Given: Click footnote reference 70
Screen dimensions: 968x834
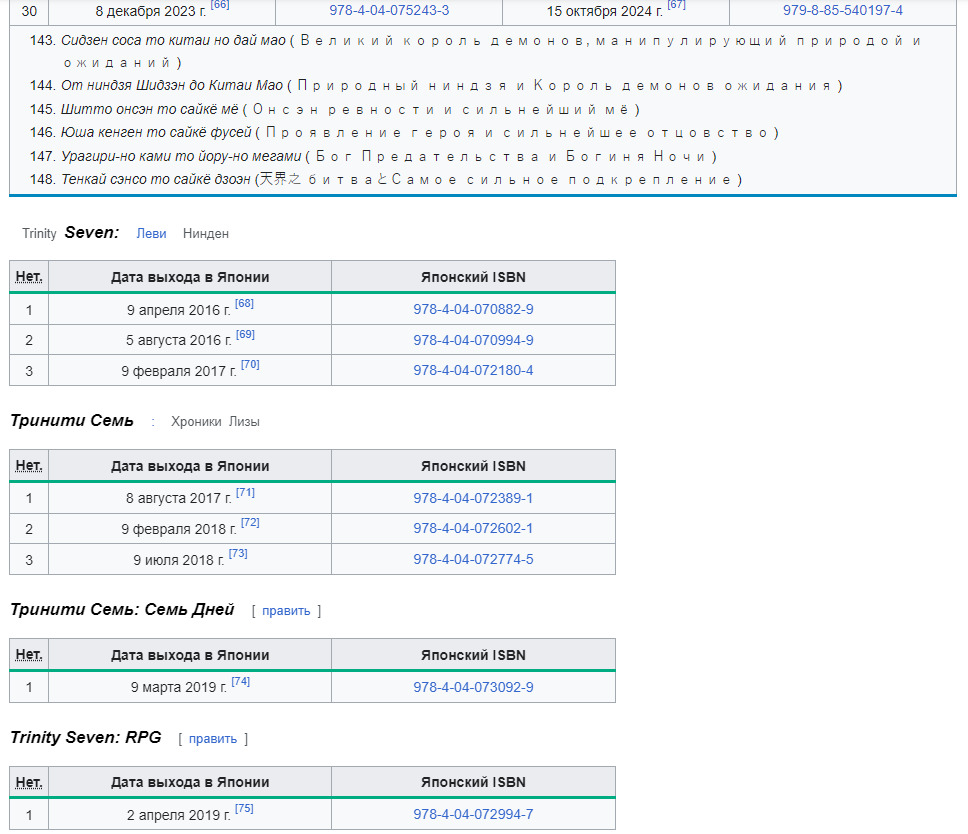Looking at the screenshot, I should (250, 365).
